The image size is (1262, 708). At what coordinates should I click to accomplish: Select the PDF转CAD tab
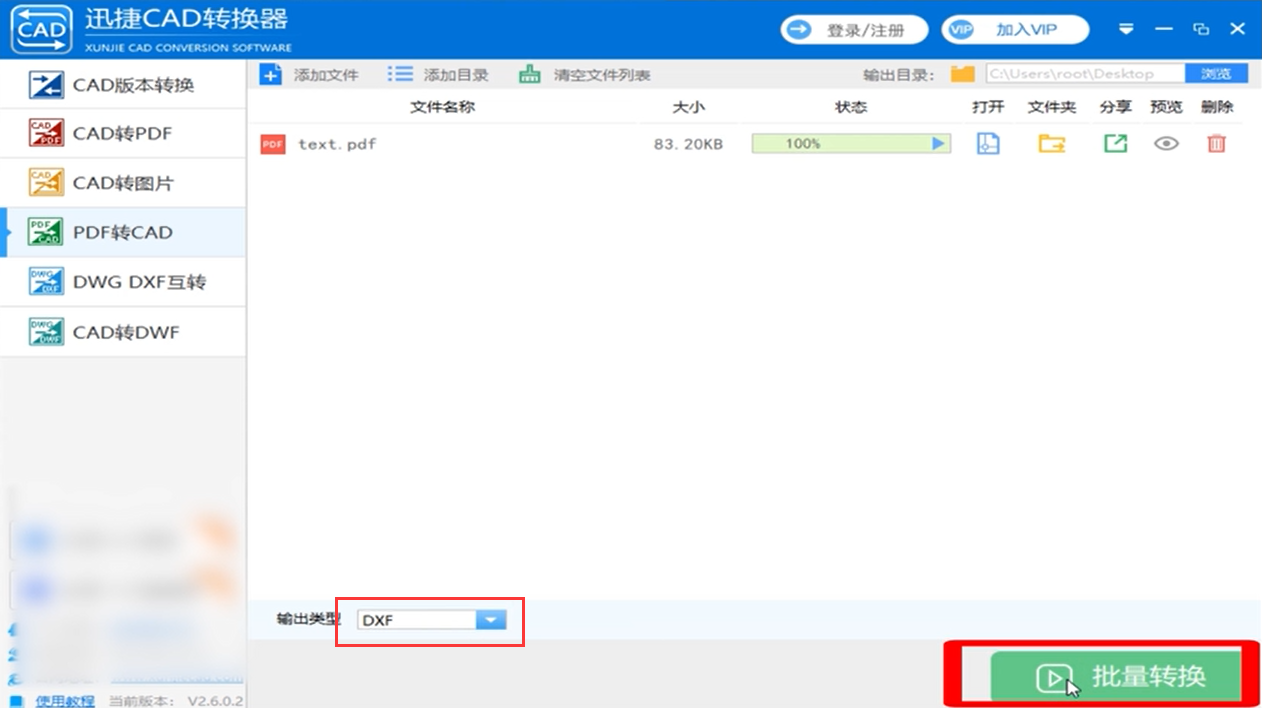(x=122, y=232)
